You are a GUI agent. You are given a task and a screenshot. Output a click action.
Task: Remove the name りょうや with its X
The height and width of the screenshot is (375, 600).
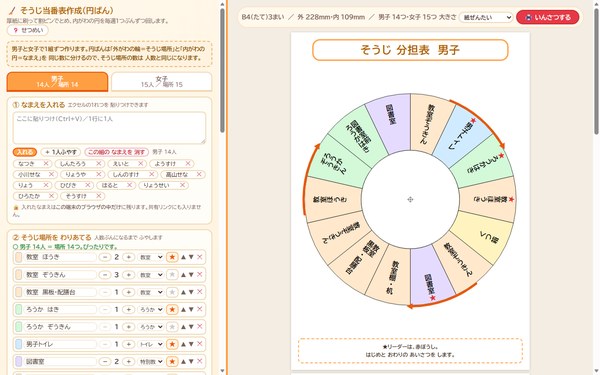point(99,174)
